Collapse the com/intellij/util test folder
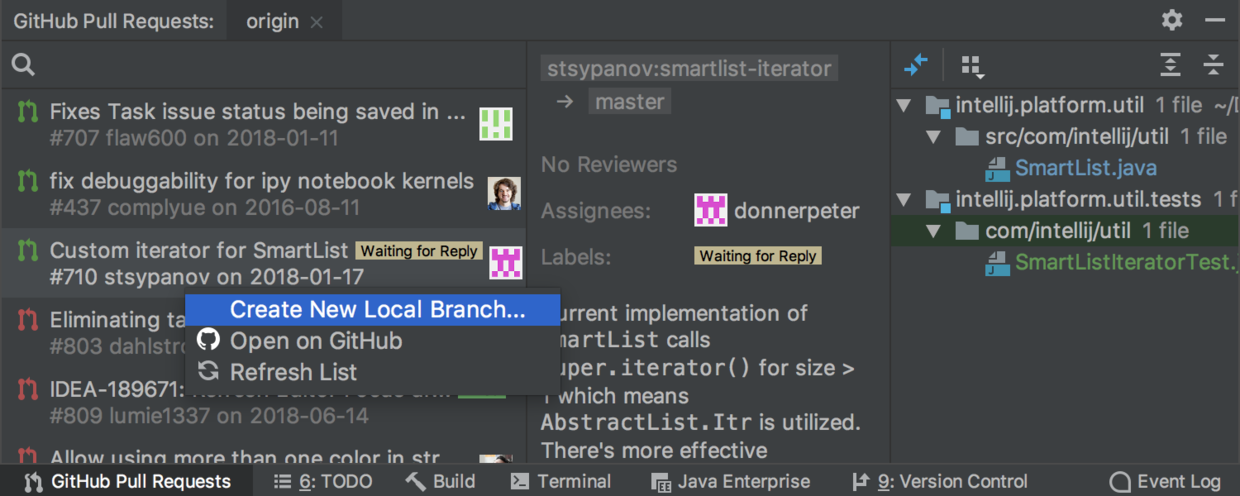 [933, 231]
